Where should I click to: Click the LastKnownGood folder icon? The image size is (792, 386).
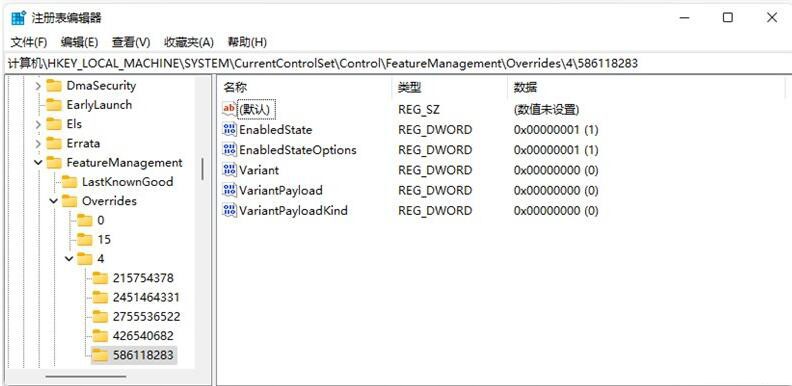(x=69, y=182)
